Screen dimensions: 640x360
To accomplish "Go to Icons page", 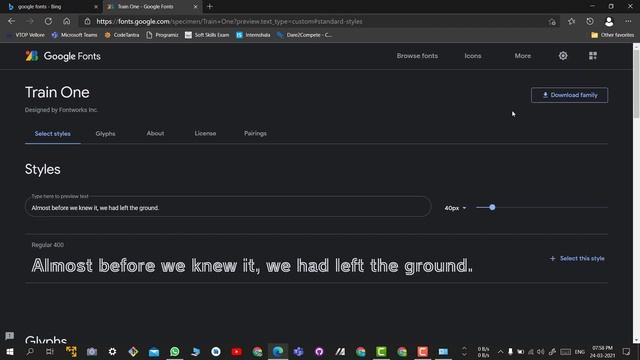I will 473,56.
